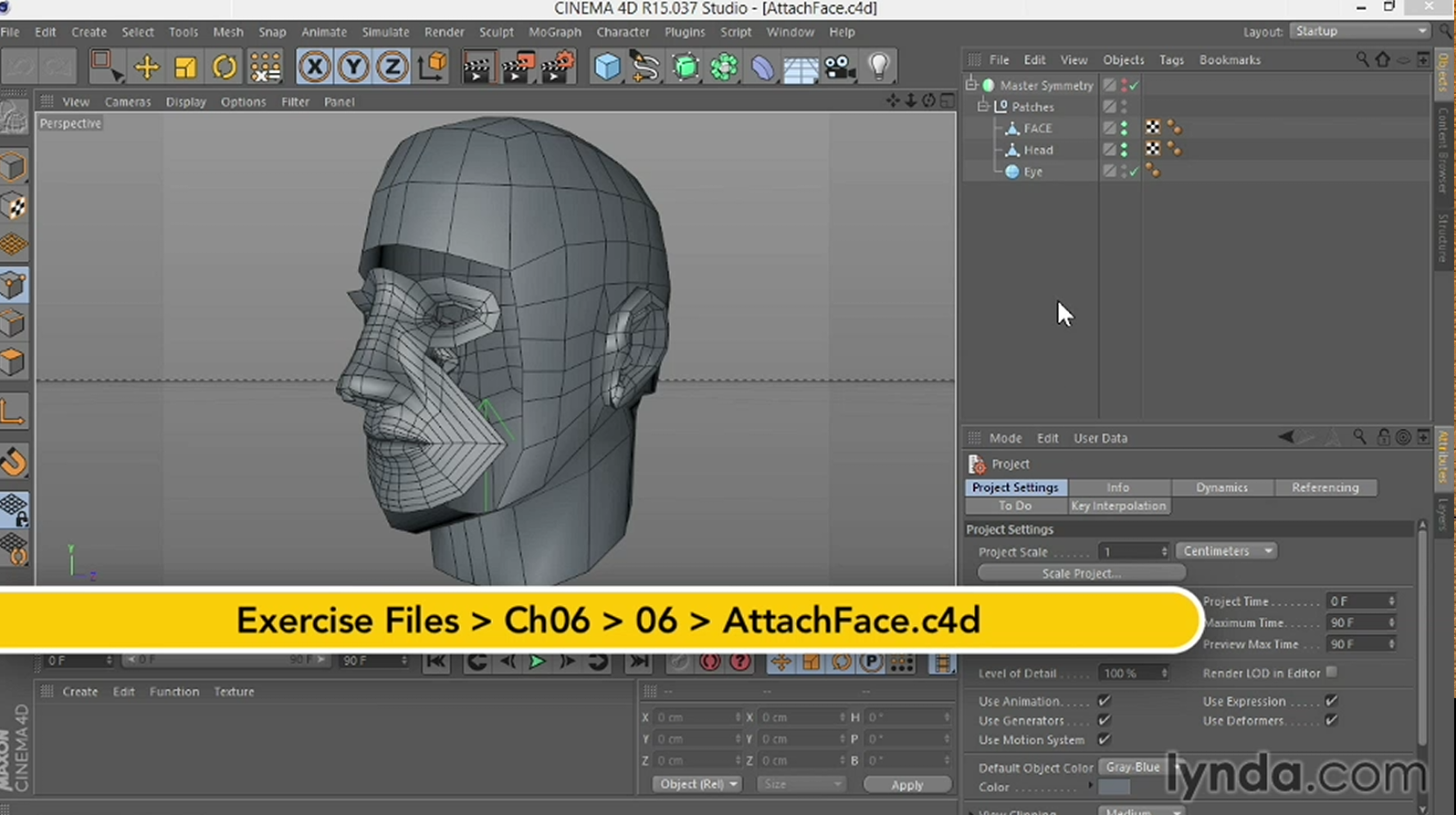Add a camera object
The width and height of the screenshot is (1456, 815).
[839, 68]
